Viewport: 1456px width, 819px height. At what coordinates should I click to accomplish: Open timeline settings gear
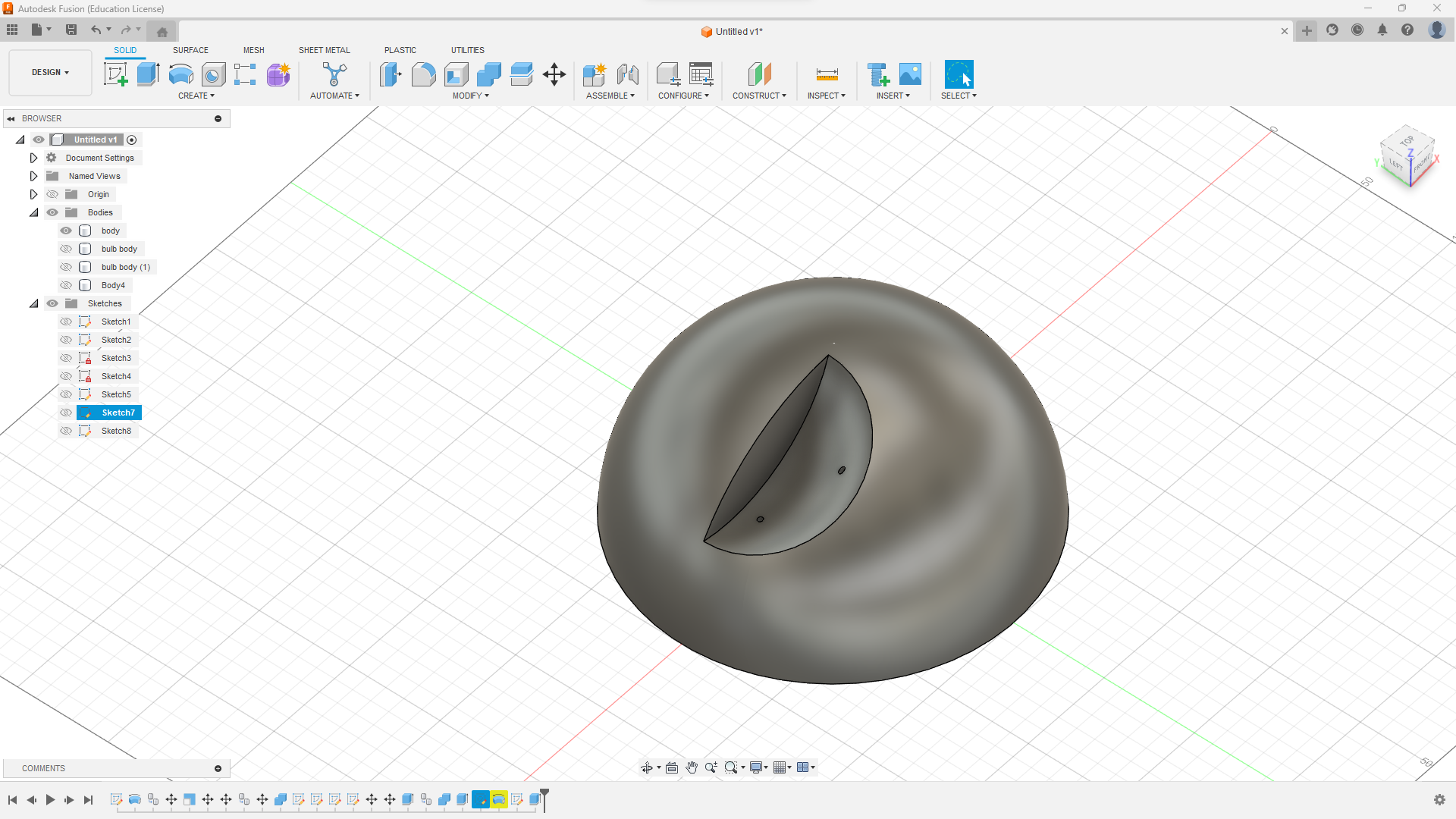pyautogui.click(x=1439, y=800)
